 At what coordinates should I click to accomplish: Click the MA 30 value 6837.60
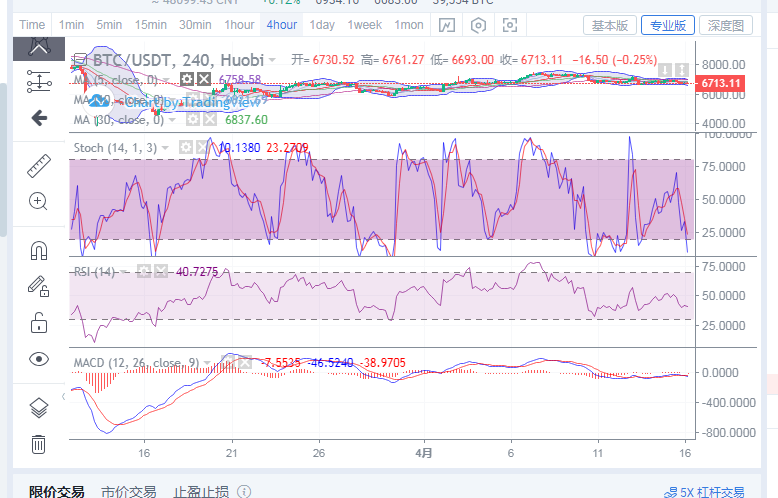tap(246, 120)
